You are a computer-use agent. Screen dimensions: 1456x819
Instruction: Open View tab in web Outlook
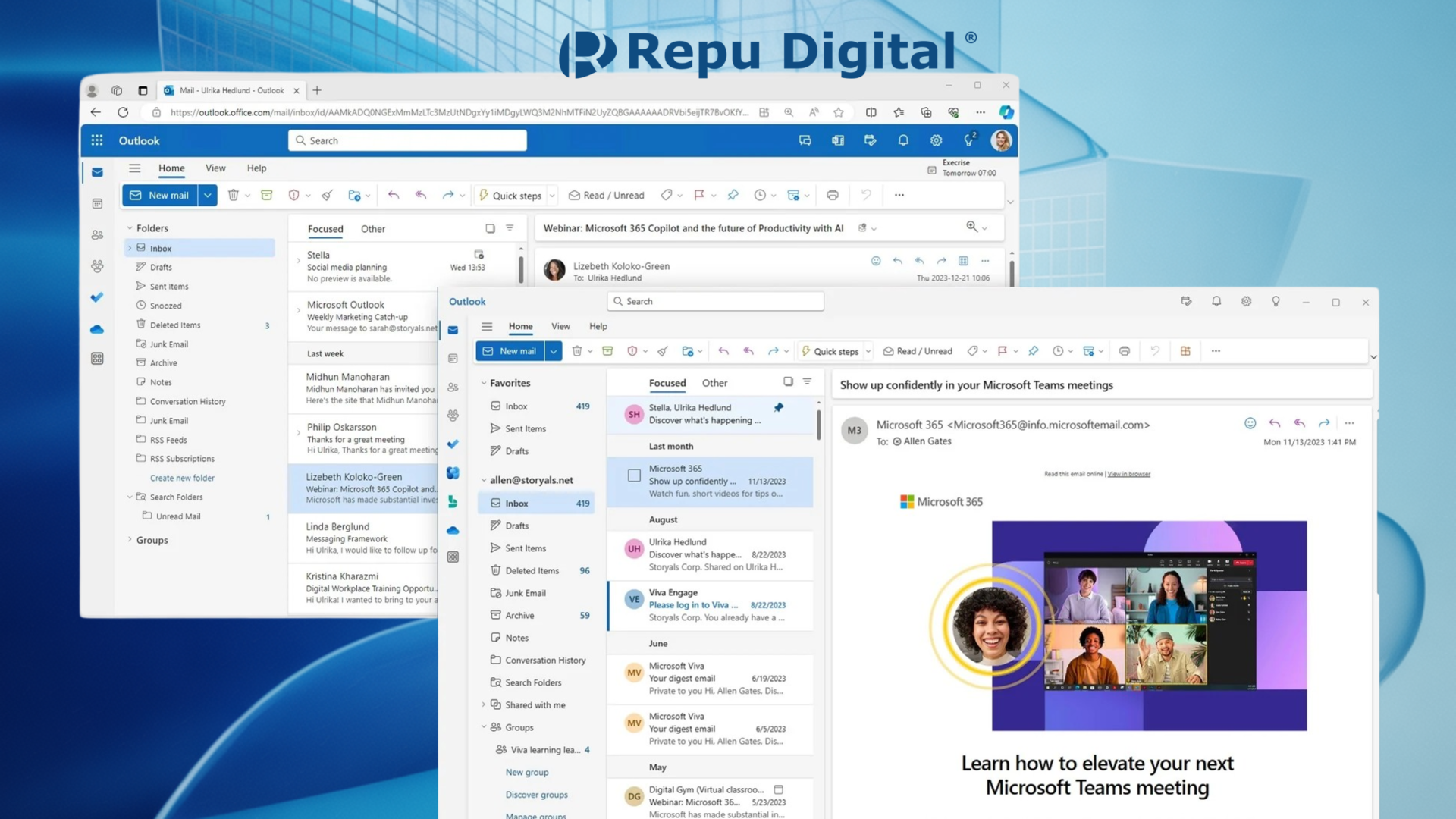215,168
